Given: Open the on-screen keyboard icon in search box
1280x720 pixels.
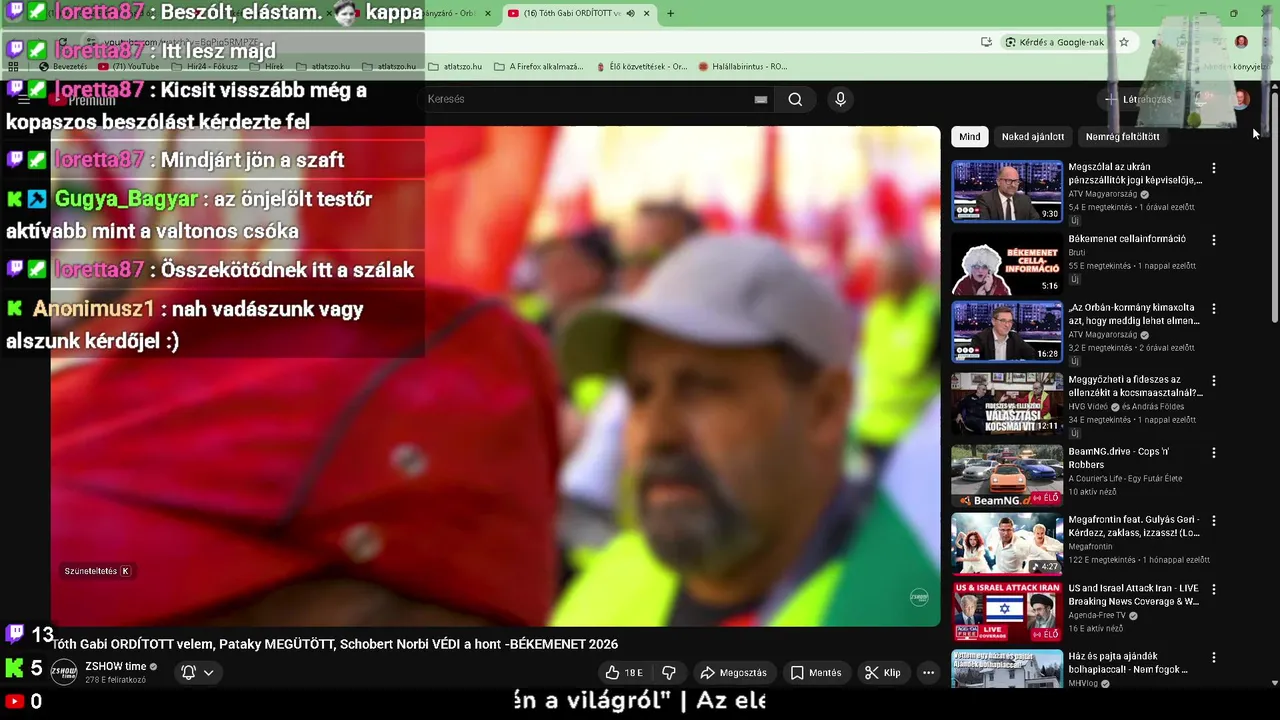Looking at the screenshot, I should [761, 99].
